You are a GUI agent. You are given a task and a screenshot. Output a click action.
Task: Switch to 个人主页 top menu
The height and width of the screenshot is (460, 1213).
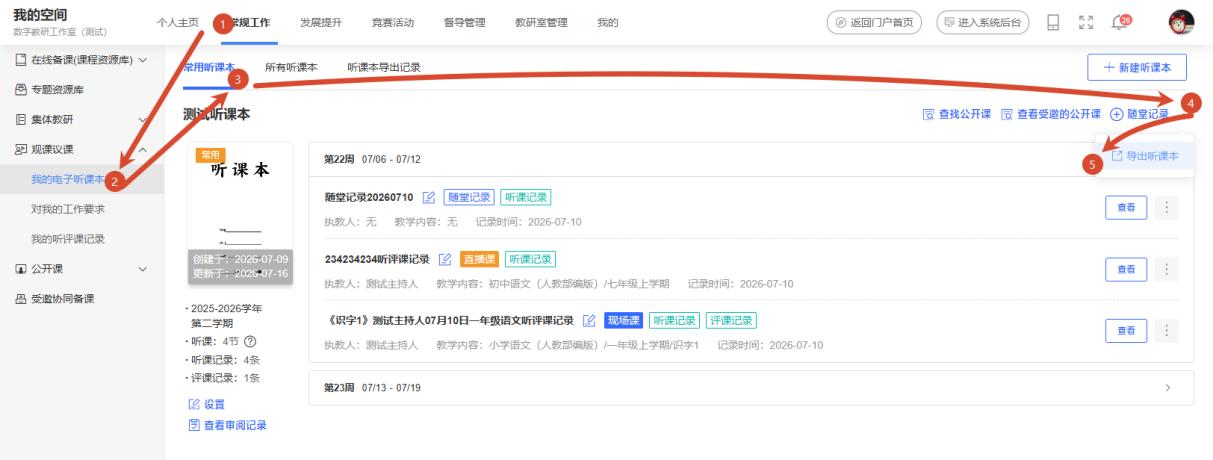click(x=180, y=23)
